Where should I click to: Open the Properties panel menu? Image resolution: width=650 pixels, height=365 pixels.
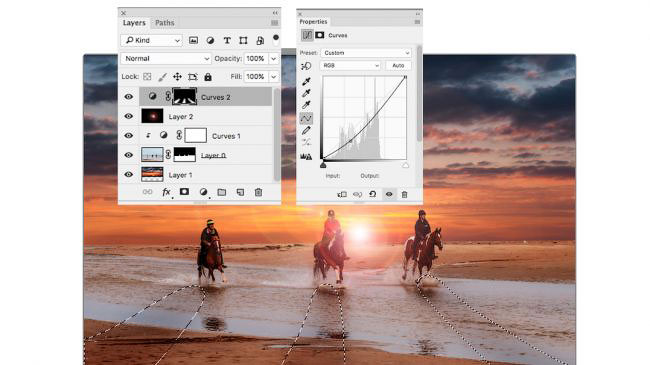[x=417, y=22]
